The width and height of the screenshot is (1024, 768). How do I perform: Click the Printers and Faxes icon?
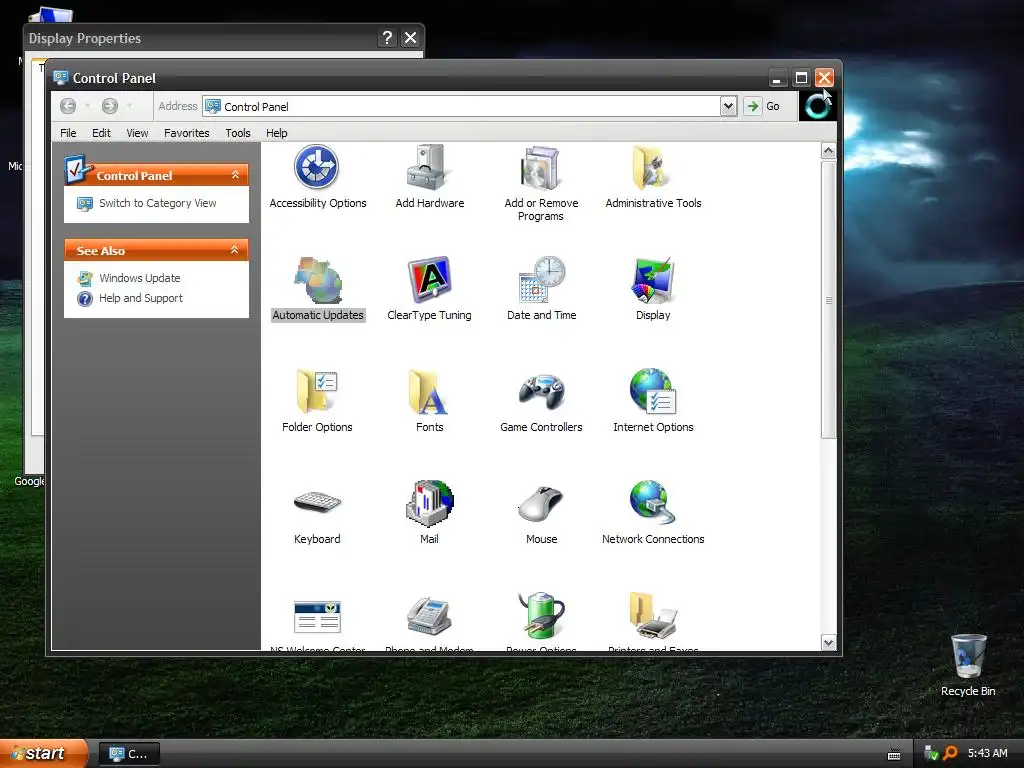coord(652,615)
